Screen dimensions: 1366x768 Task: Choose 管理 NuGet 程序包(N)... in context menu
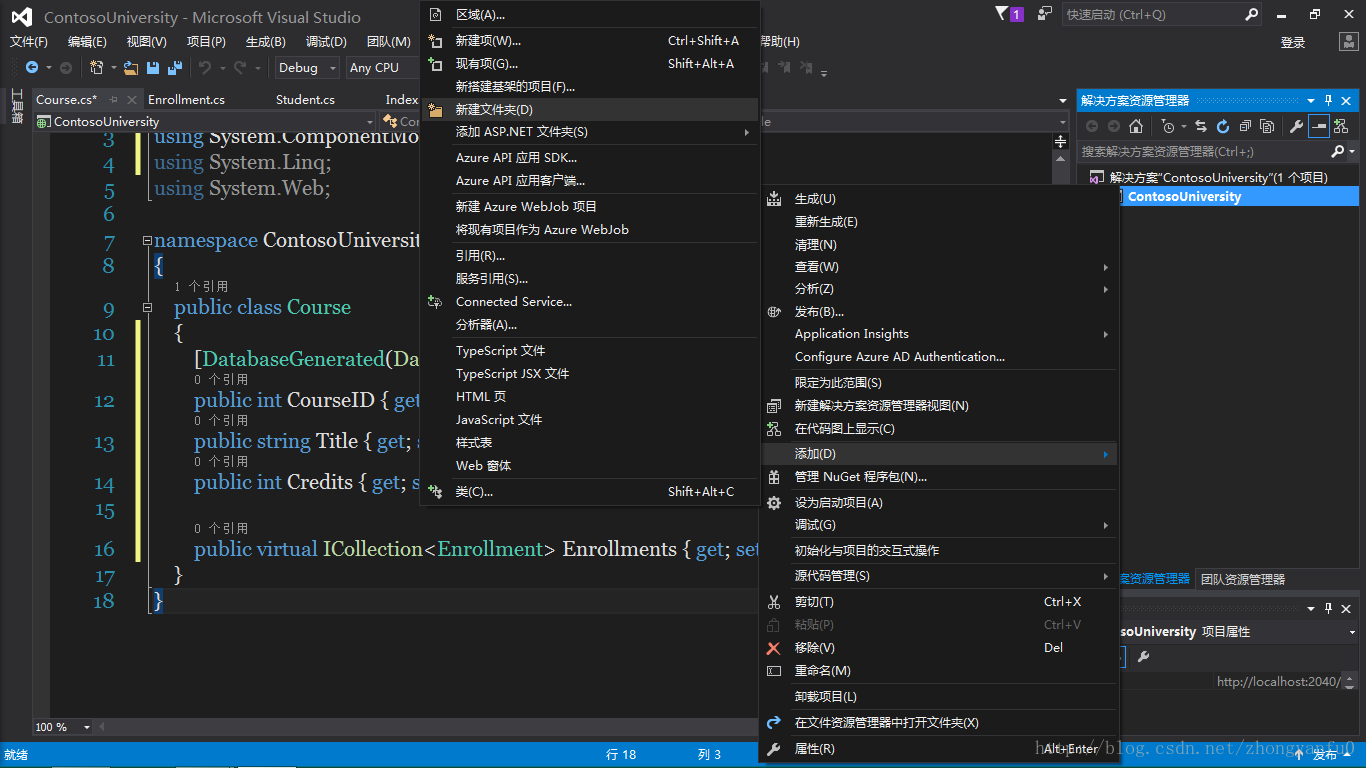pos(939,477)
